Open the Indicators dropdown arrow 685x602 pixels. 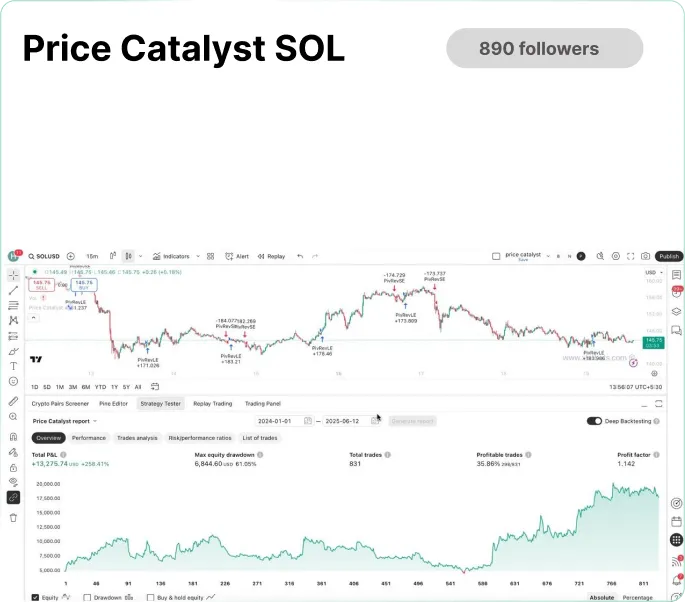(198, 256)
